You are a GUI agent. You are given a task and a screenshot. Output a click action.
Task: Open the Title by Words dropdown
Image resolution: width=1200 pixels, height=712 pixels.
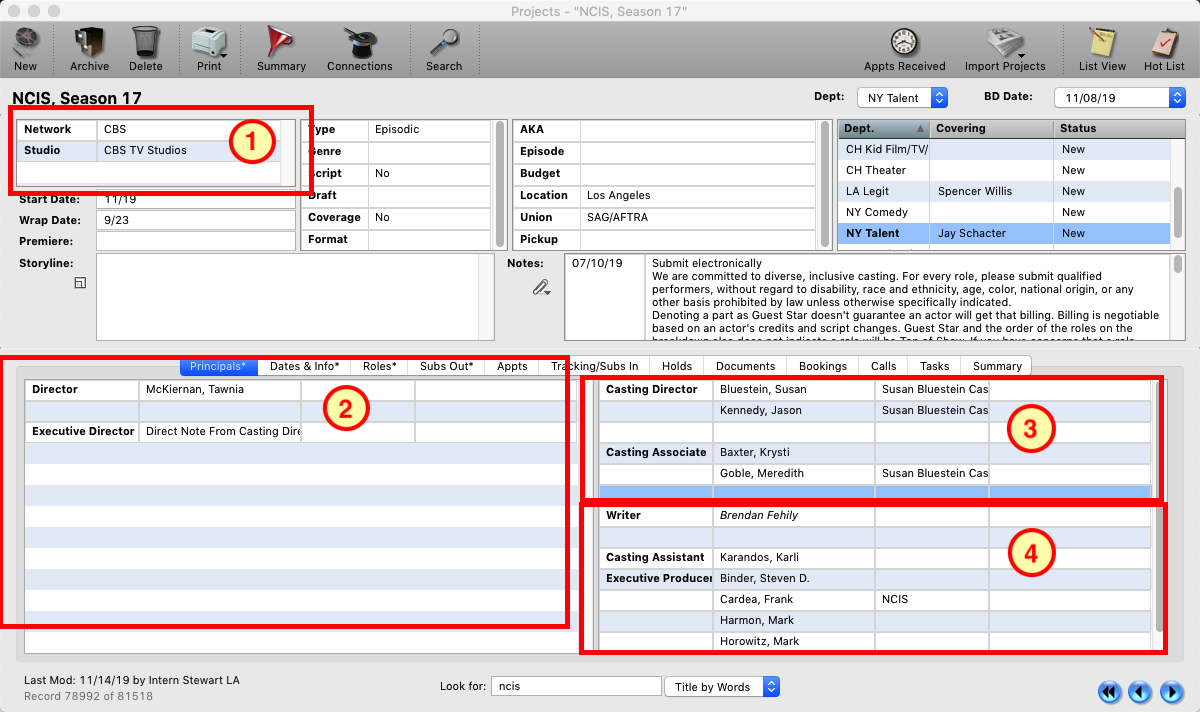[722, 687]
